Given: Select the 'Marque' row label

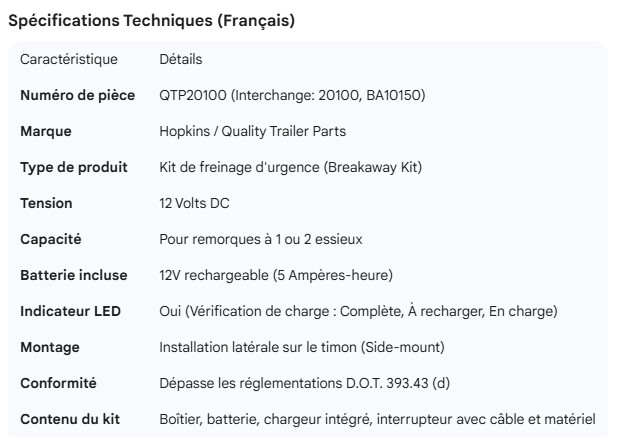Looking at the screenshot, I should coord(46,131).
